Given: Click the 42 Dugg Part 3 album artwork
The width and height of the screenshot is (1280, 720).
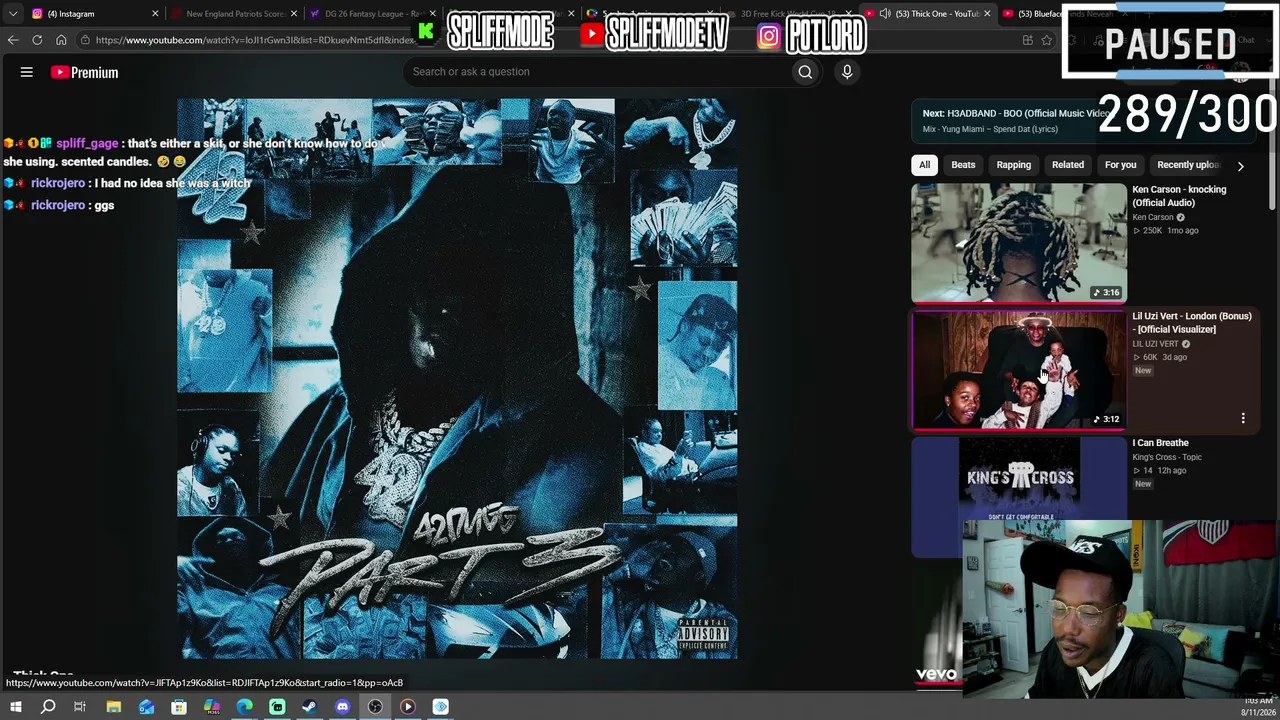Looking at the screenshot, I should coord(457,378).
